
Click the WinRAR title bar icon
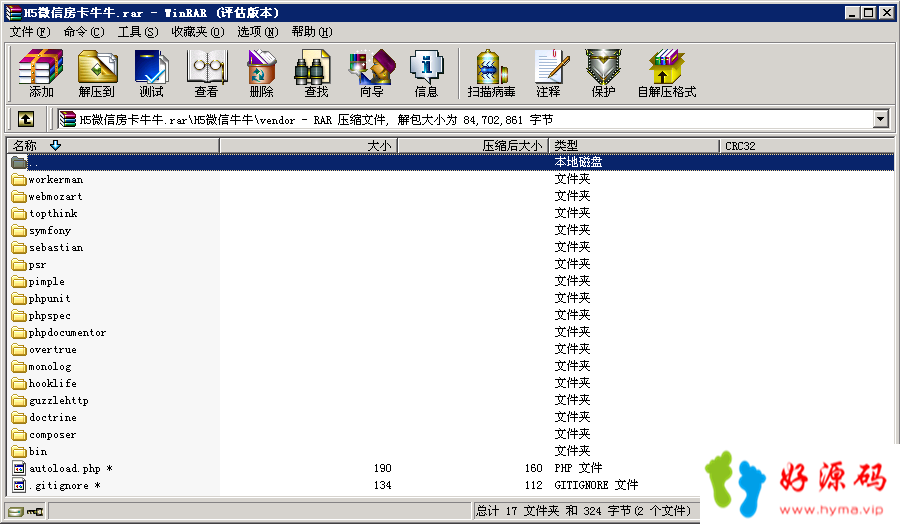click(x=13, y=13)
